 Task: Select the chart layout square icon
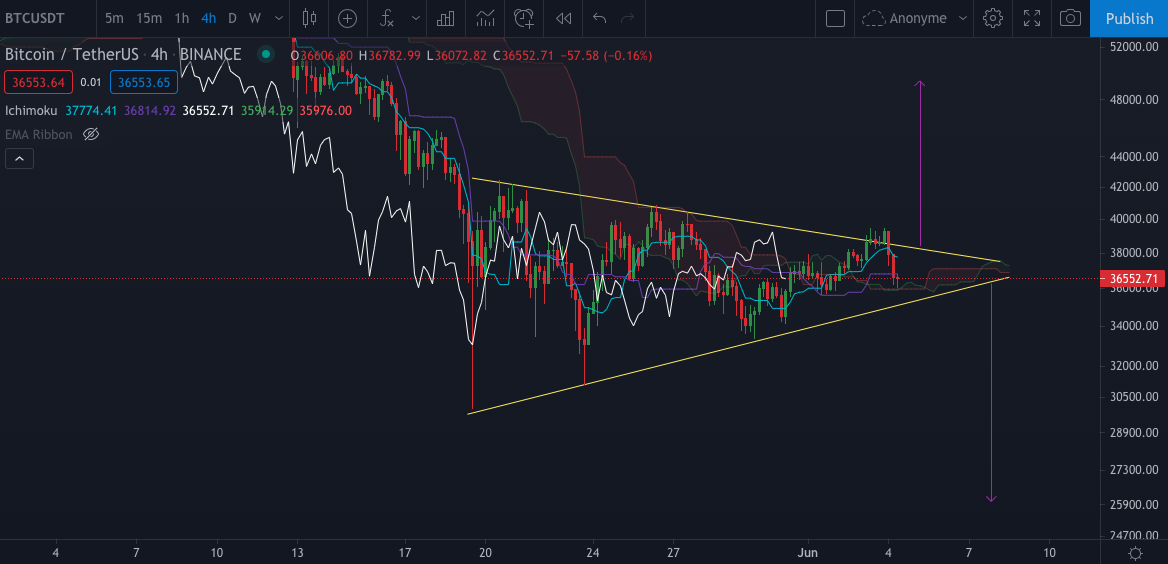tap(836, 18)
